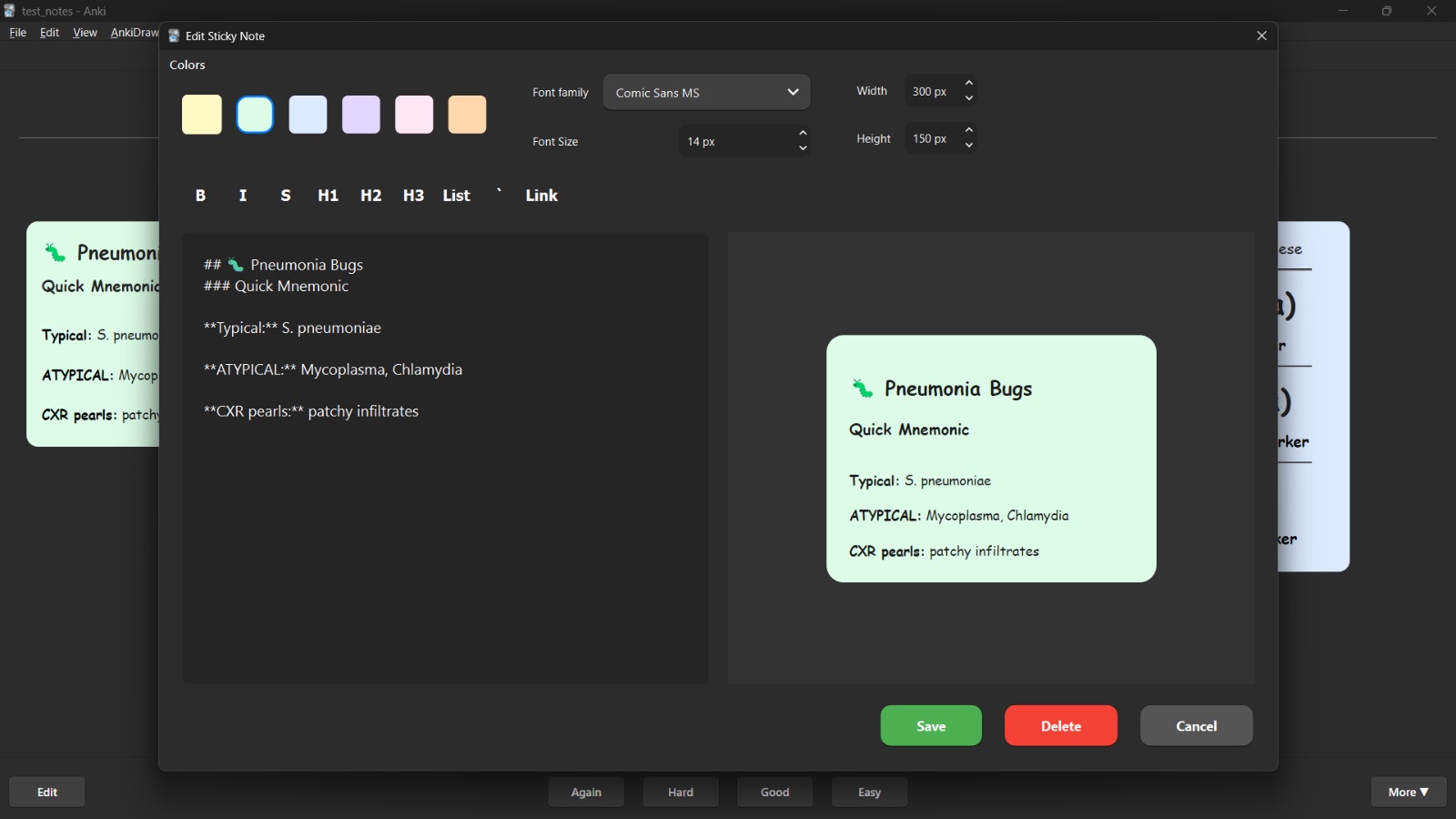Image resolution: width=1456 pixels, height=819 pixels.
Task: Click the List formatting button
Action: click(456, 196)
